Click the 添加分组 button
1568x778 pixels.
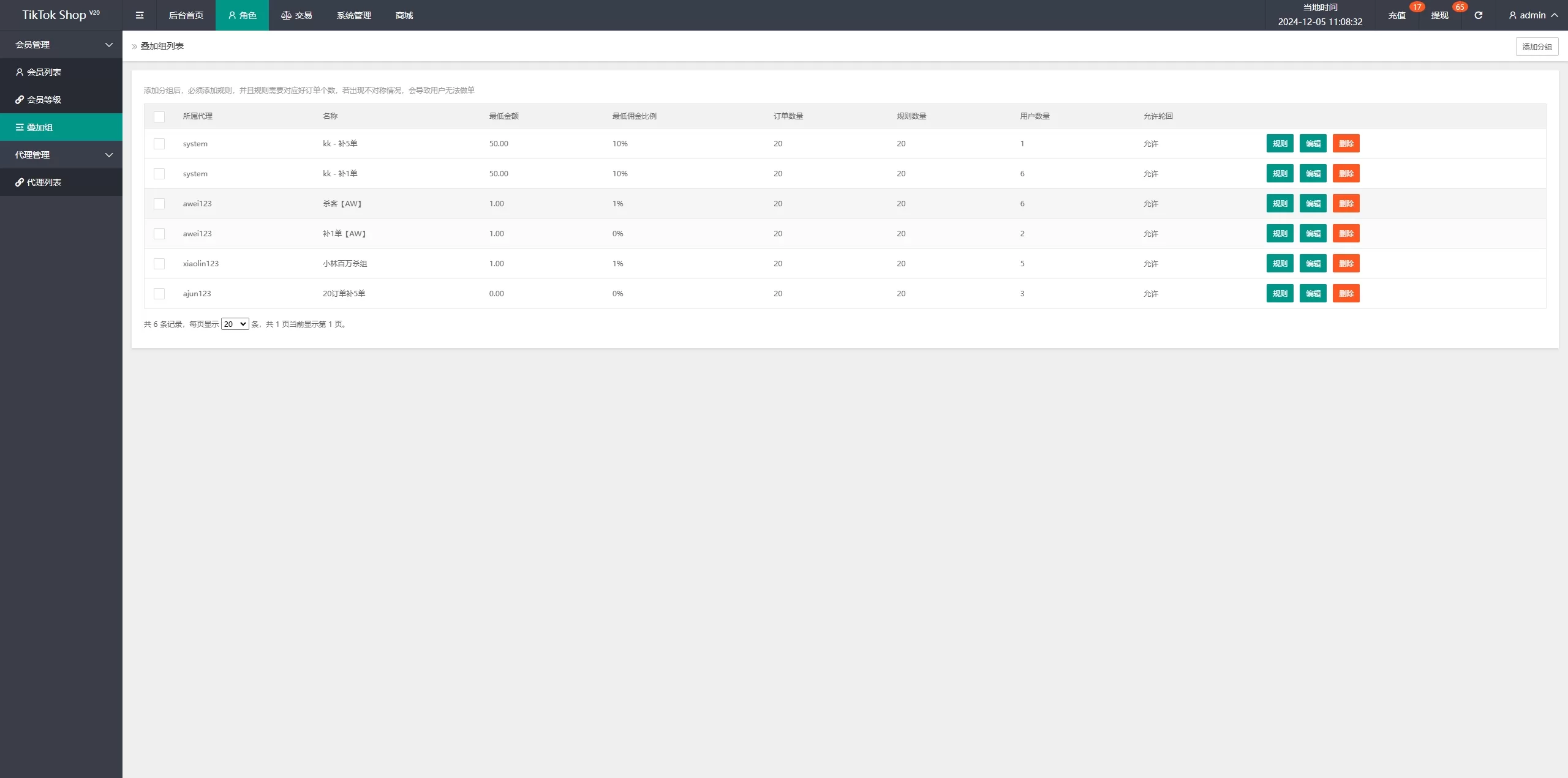[1537, 47]
